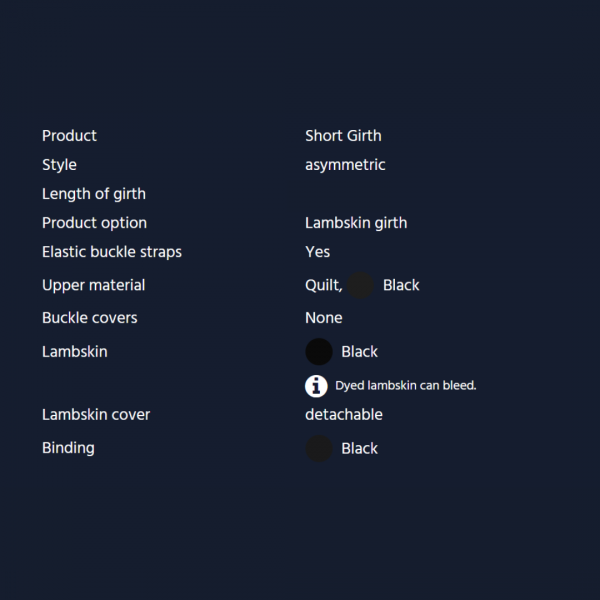Select the Lambskin black color swatch
The width and height of the screenshot is (600, 600).
click(319, 352)
